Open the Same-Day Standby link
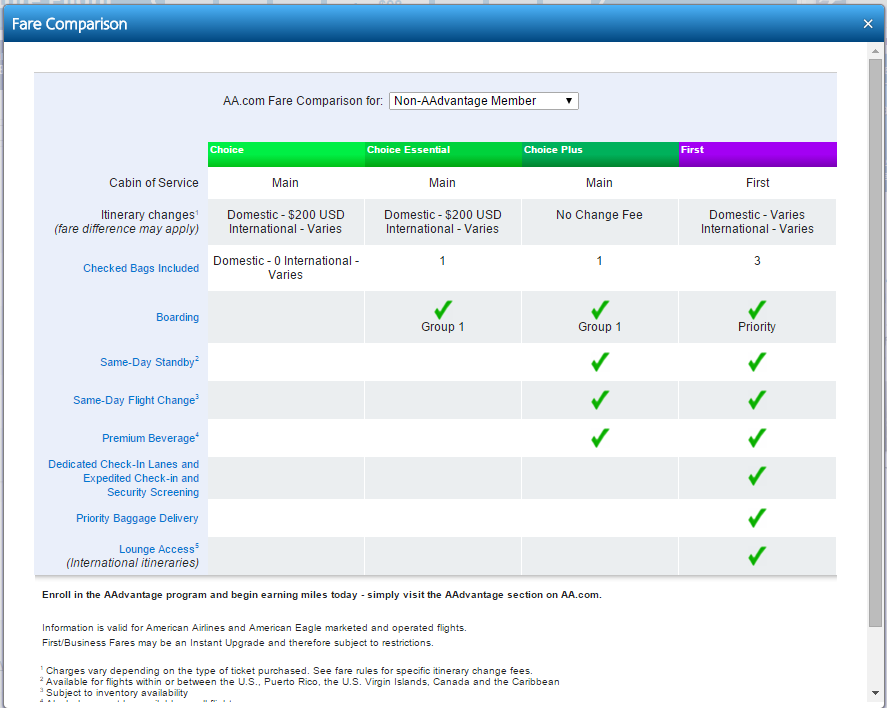Image resolution: width=887 pixels, height=708 pixels. click(x=149, y=362)
